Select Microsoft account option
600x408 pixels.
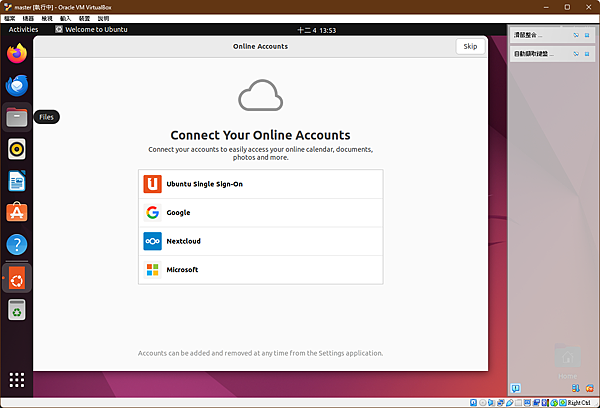tap(261, 270)
